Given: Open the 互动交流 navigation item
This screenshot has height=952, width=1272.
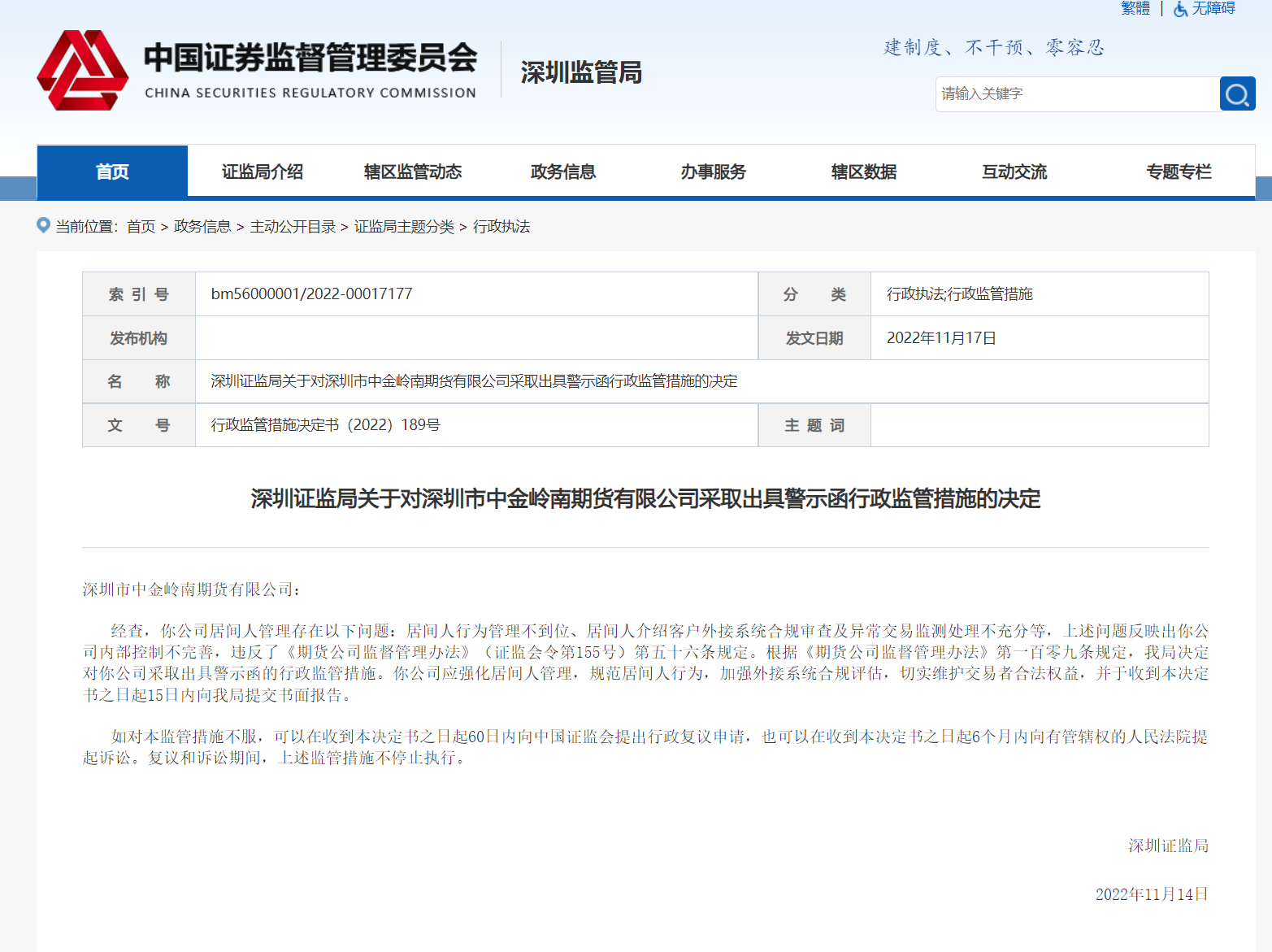Looking at the screenshot, I should (1014, 172).
